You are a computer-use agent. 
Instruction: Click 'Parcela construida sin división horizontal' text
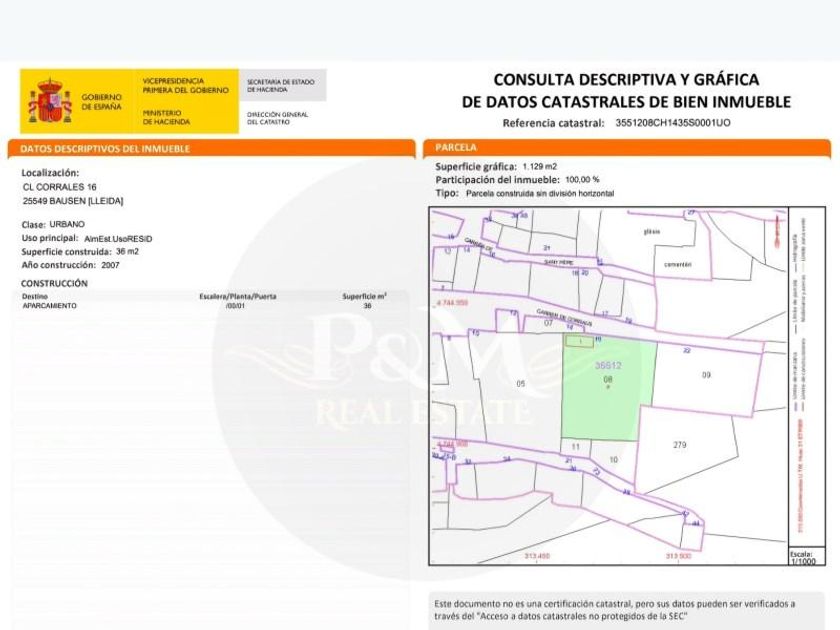pyautogui.click(x=540, y=194)
